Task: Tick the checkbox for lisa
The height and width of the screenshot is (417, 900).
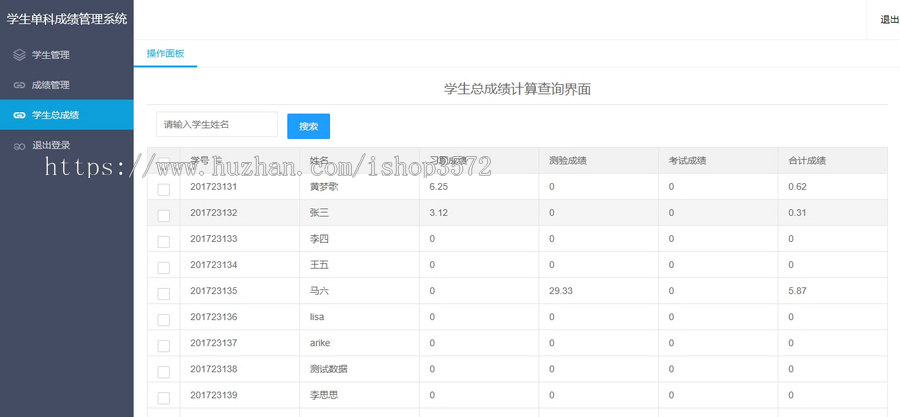Action: point(164,319)
